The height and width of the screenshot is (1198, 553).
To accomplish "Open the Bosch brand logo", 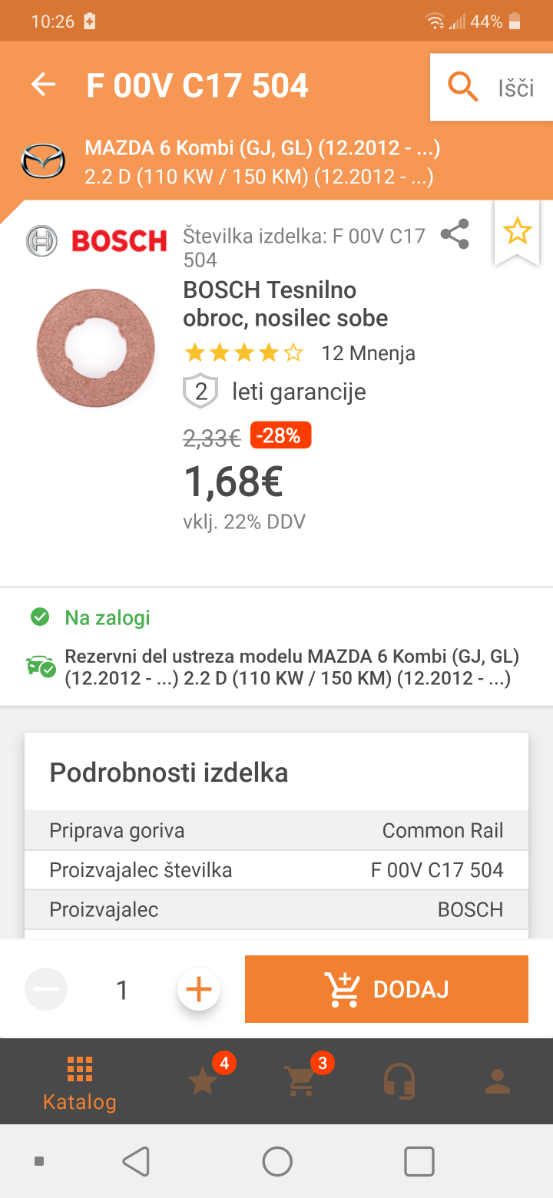I will coord(96,241).
